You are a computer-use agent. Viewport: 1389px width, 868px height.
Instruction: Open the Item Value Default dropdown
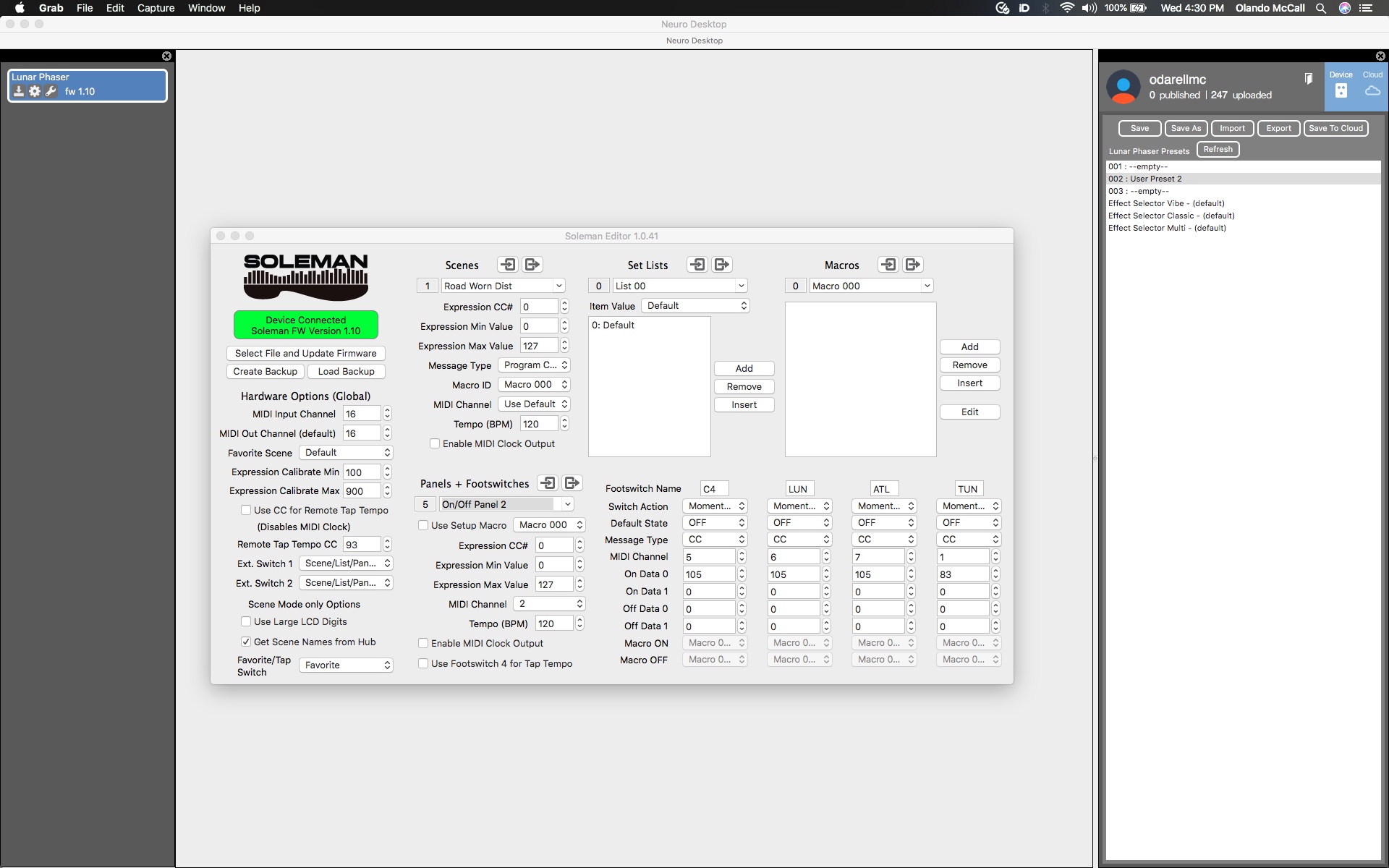(x=695, y=306)
